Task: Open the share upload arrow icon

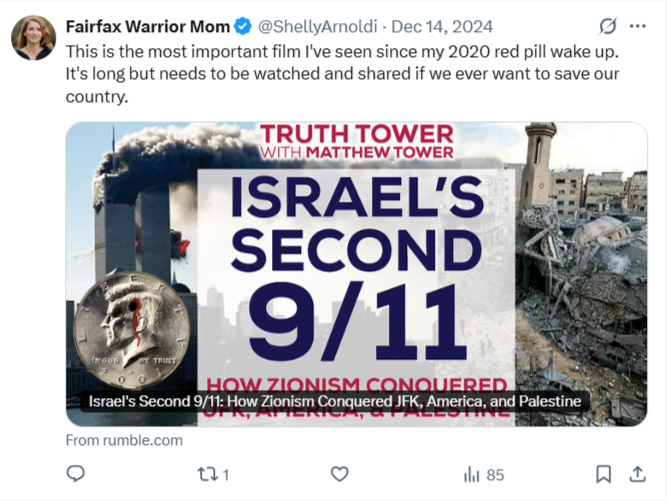Action: tap(637, 474)
